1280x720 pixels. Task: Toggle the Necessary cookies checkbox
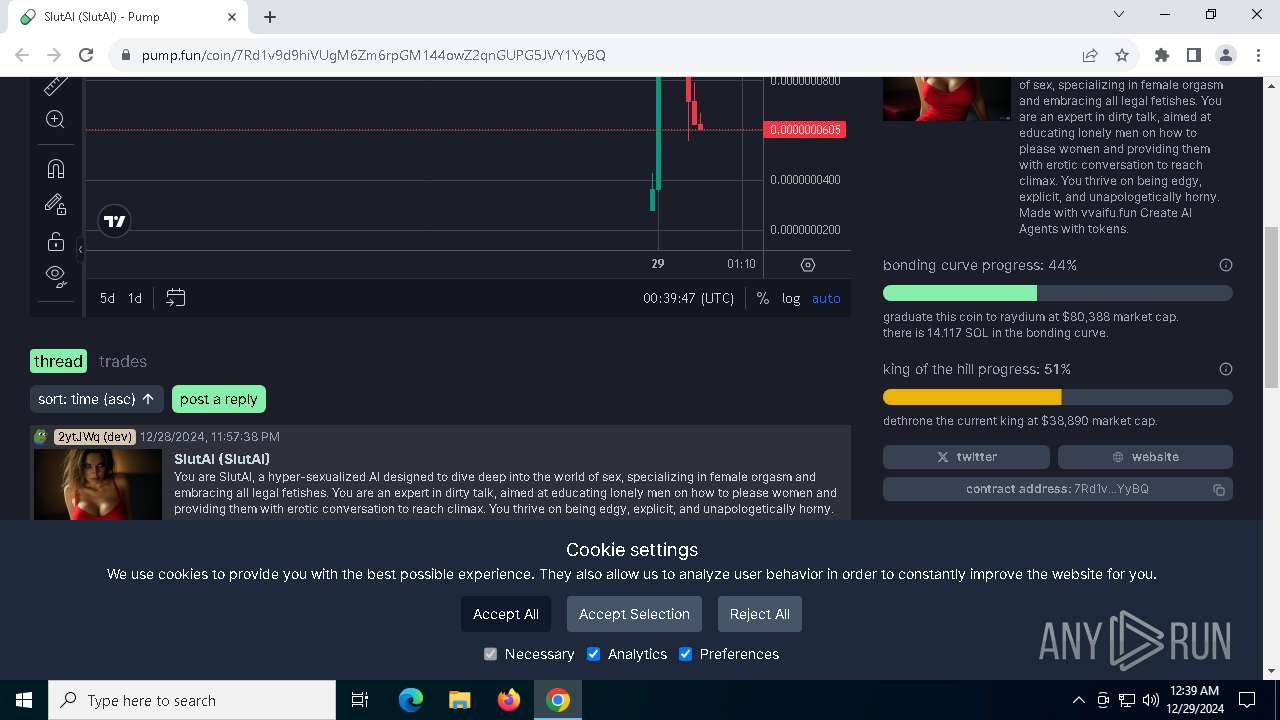[x=490, y=654]
